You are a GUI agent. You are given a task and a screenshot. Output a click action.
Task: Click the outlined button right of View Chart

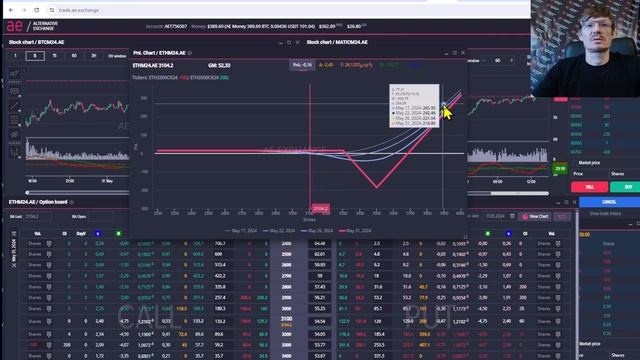pos(562,217)
